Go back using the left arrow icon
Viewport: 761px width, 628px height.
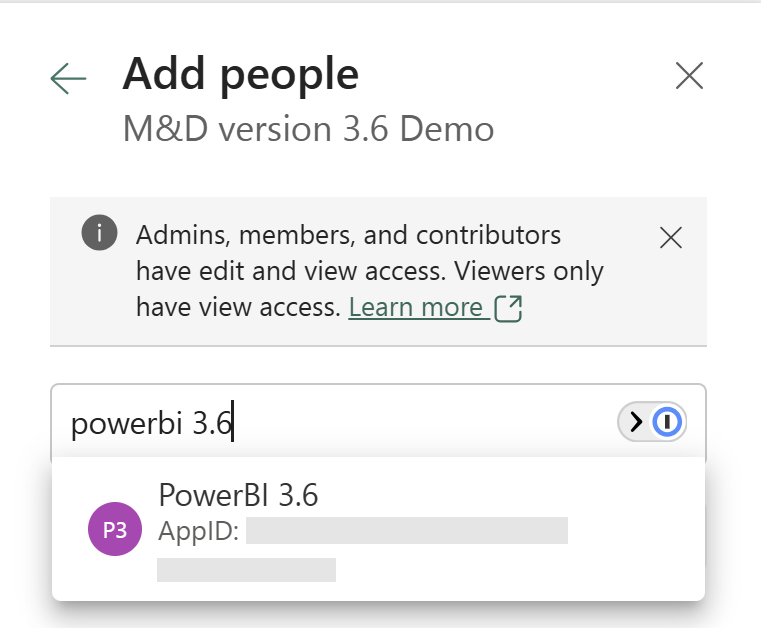point(68,78)
